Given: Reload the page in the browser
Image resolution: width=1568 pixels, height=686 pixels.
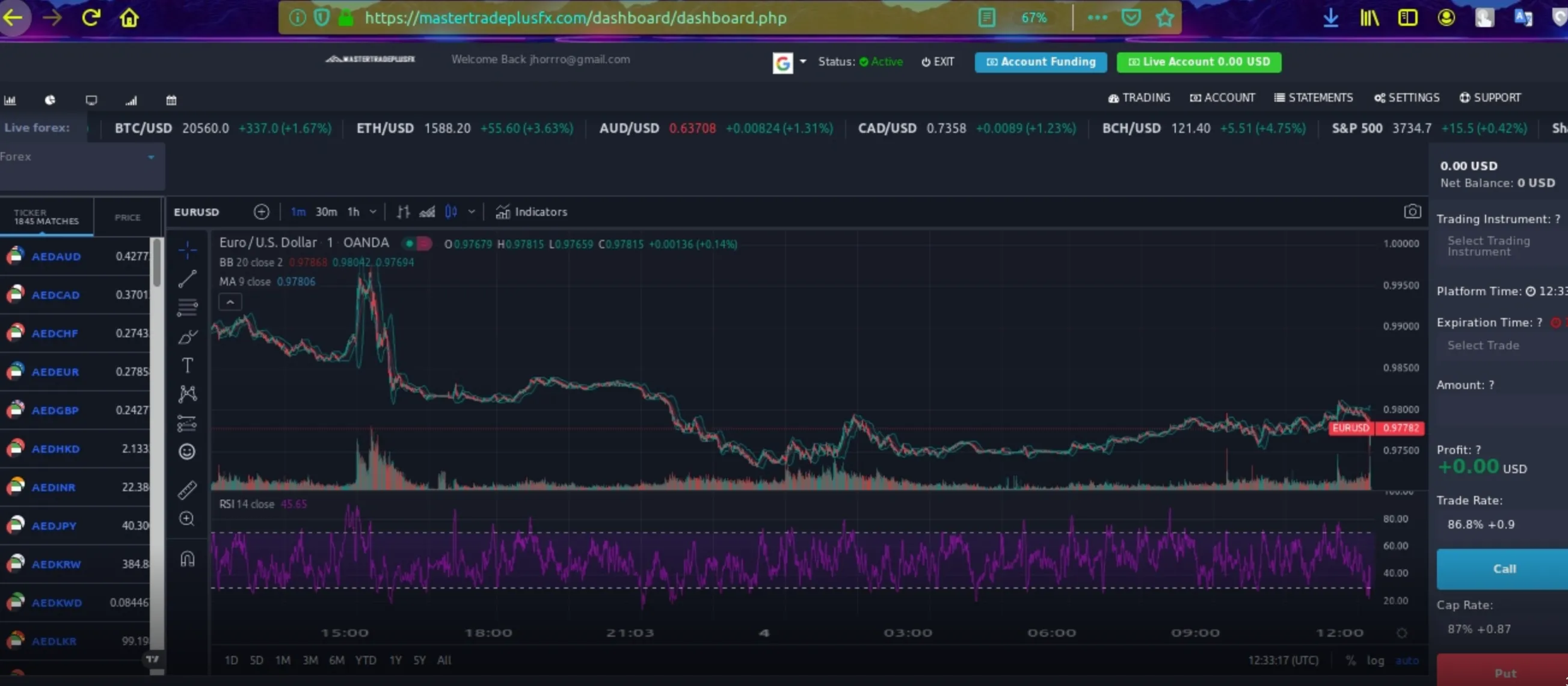Looking at the screenshot, I should [x=91, y=17].
